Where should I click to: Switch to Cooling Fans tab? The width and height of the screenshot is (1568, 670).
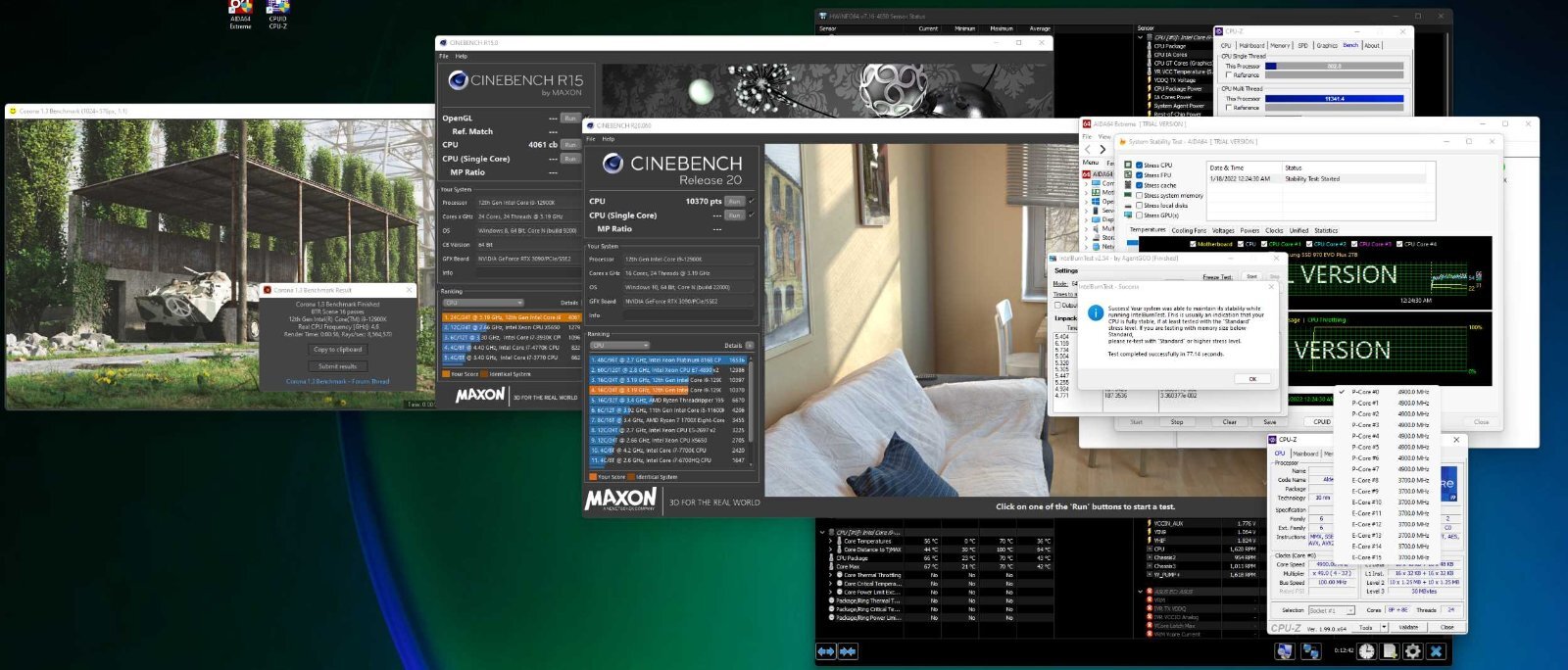[1188, 230]
